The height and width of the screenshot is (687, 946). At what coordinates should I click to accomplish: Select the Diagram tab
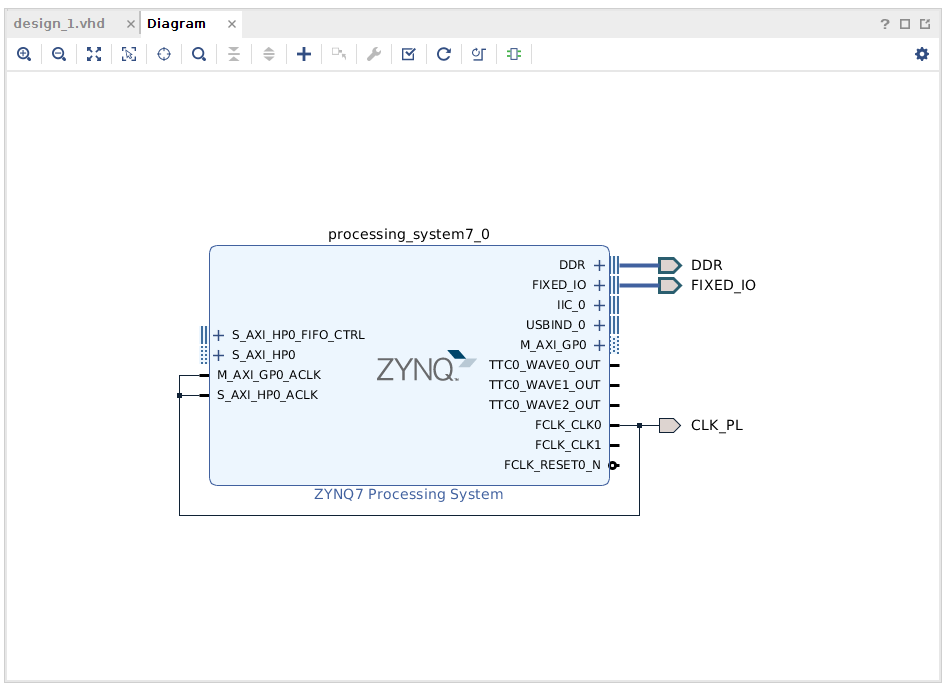178,22
